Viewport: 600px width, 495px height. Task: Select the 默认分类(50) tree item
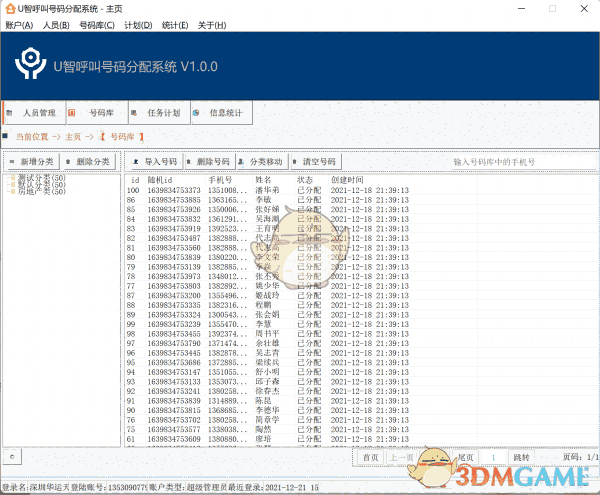[42, 185]
